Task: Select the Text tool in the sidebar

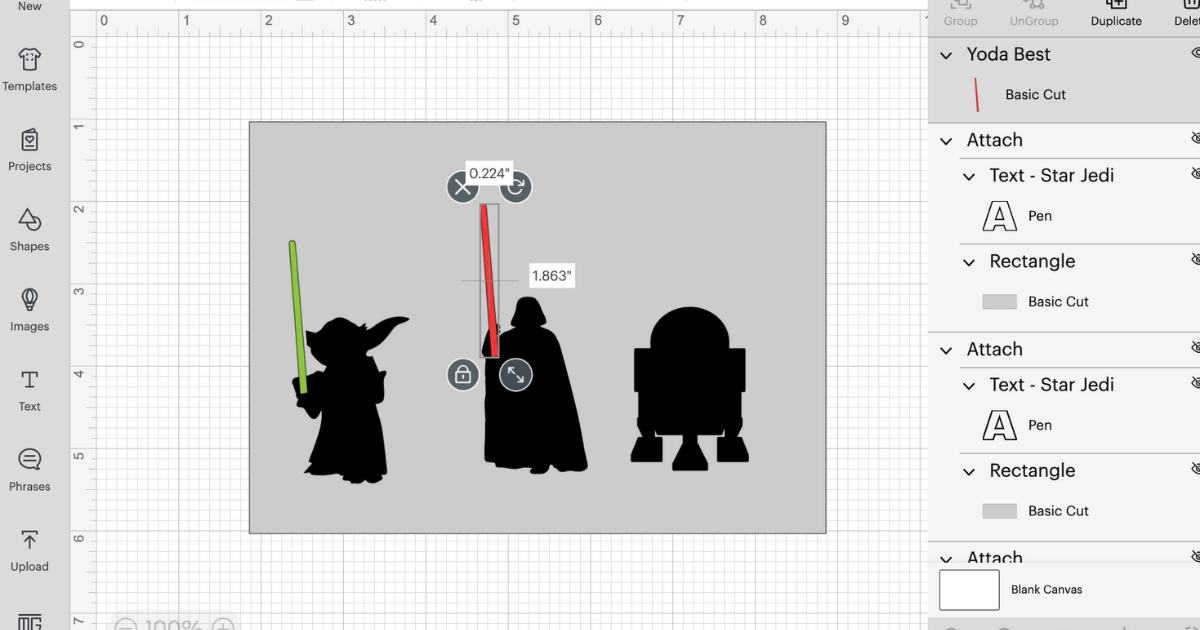Action: tap(30, 390)
